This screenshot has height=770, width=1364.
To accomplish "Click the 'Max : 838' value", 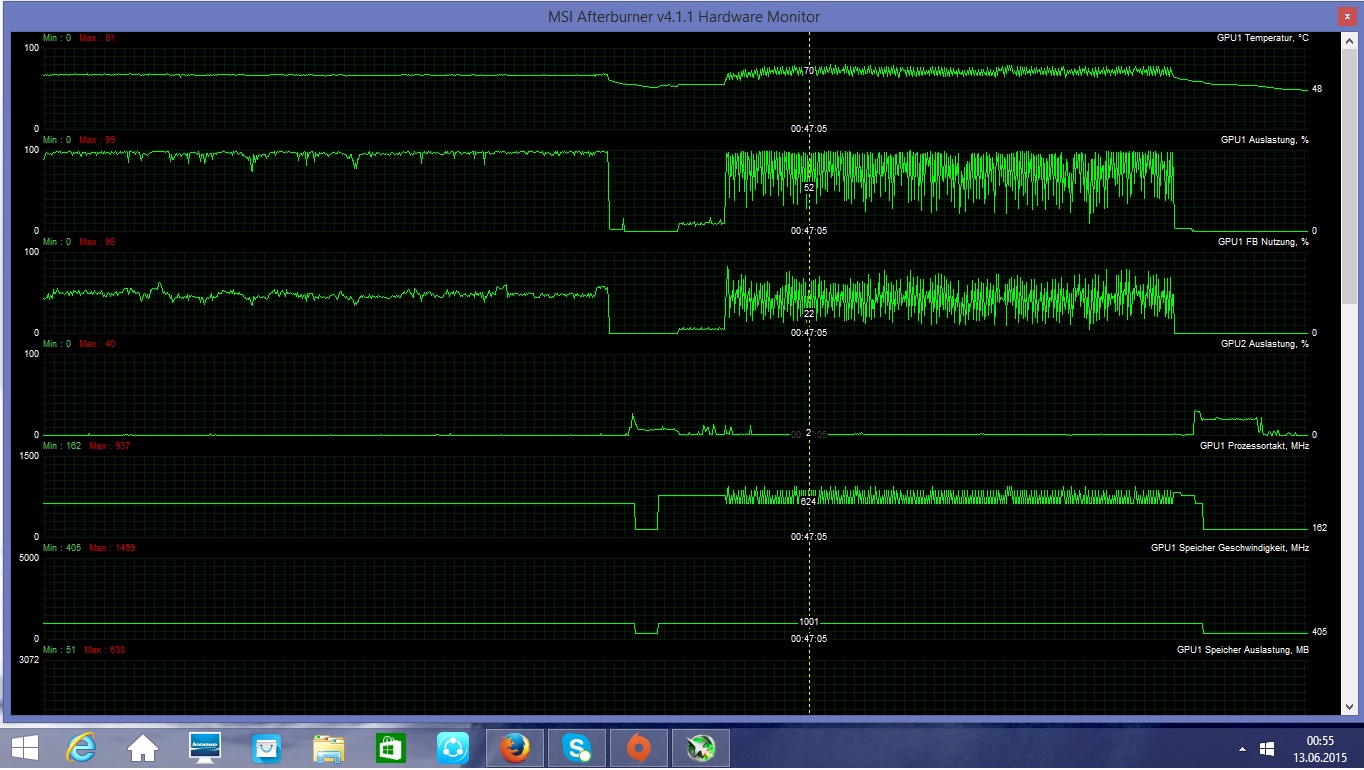I will (x=105, y=650).
